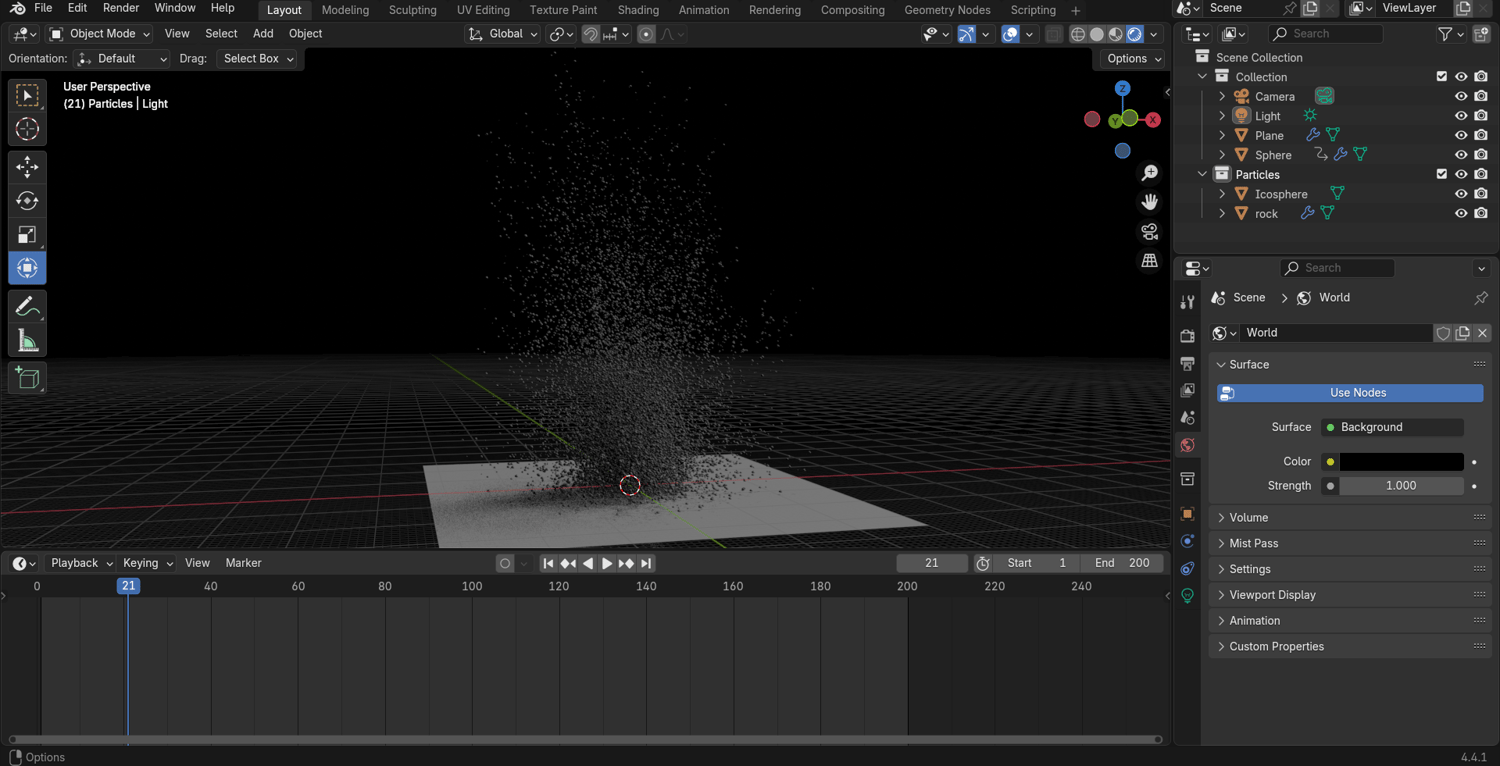Expand the Mist Pass panel
1500x766 pixels.
click(1253, 543)
